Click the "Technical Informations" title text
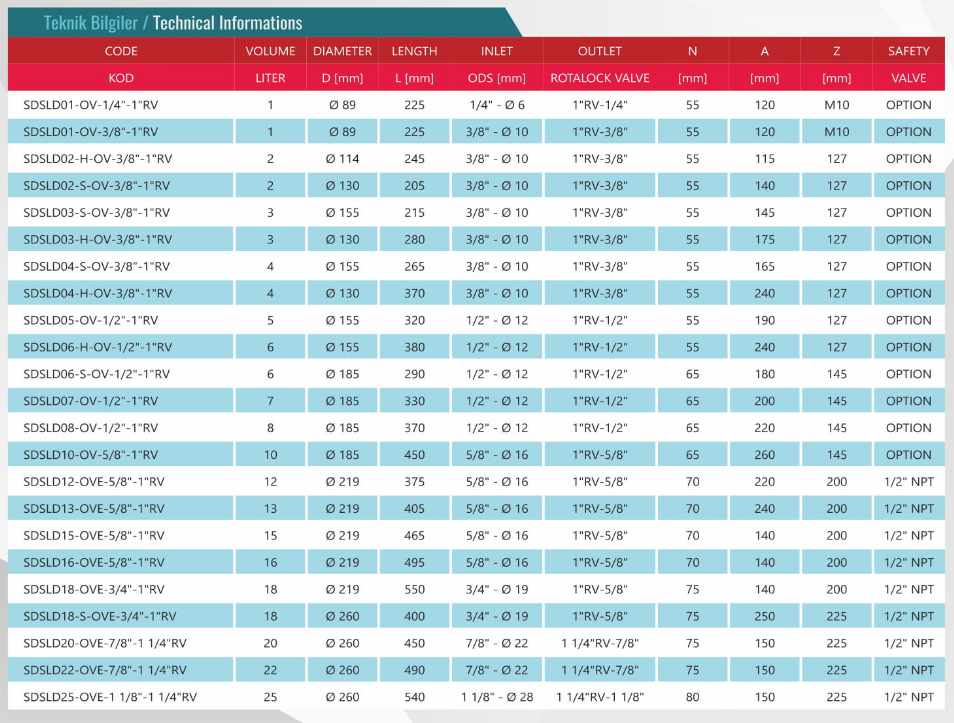 click(228, 23)
